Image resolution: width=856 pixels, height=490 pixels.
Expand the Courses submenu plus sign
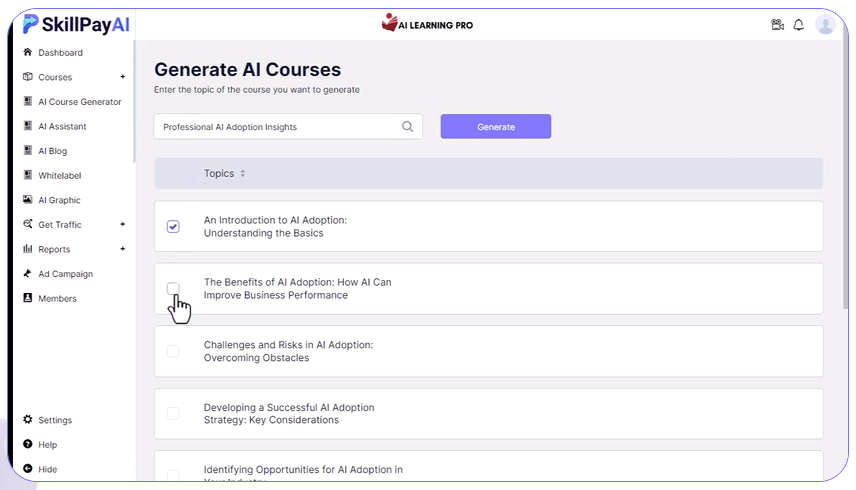123,77
